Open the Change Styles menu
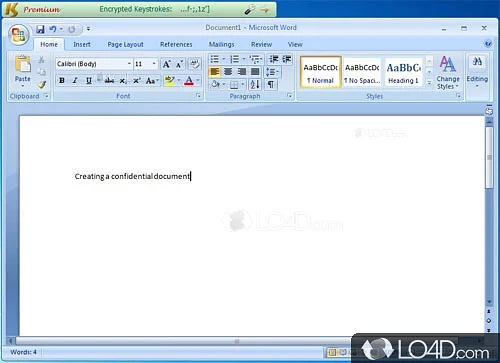 [448, 73]
